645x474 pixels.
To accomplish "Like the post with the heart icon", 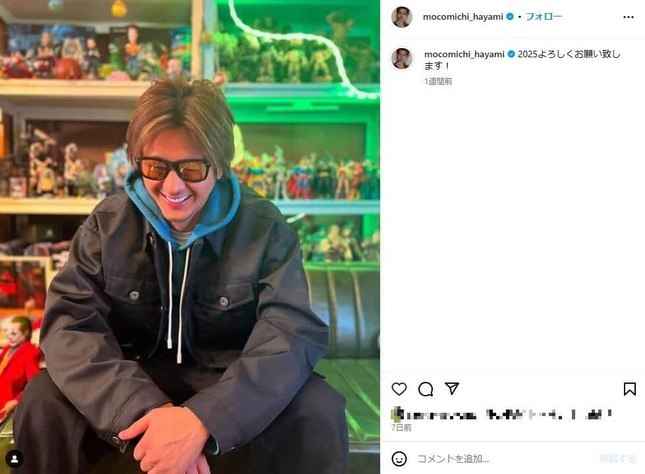I will [x=399, y=389].
